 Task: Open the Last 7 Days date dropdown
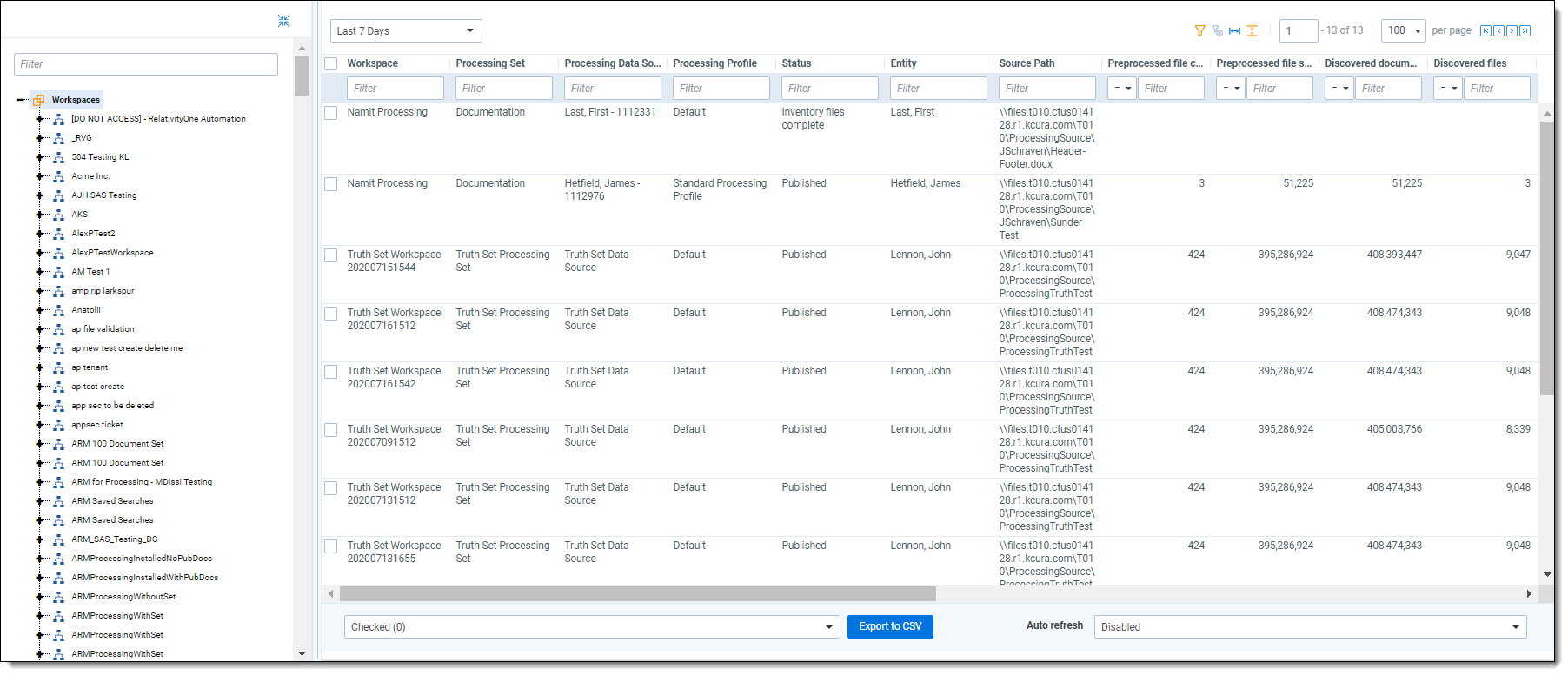[x=406, y=31]
